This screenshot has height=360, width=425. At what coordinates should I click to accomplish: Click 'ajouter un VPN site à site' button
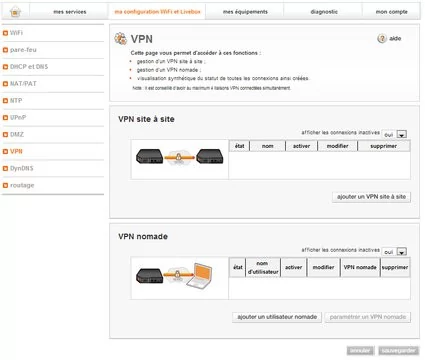click(371, 197)
